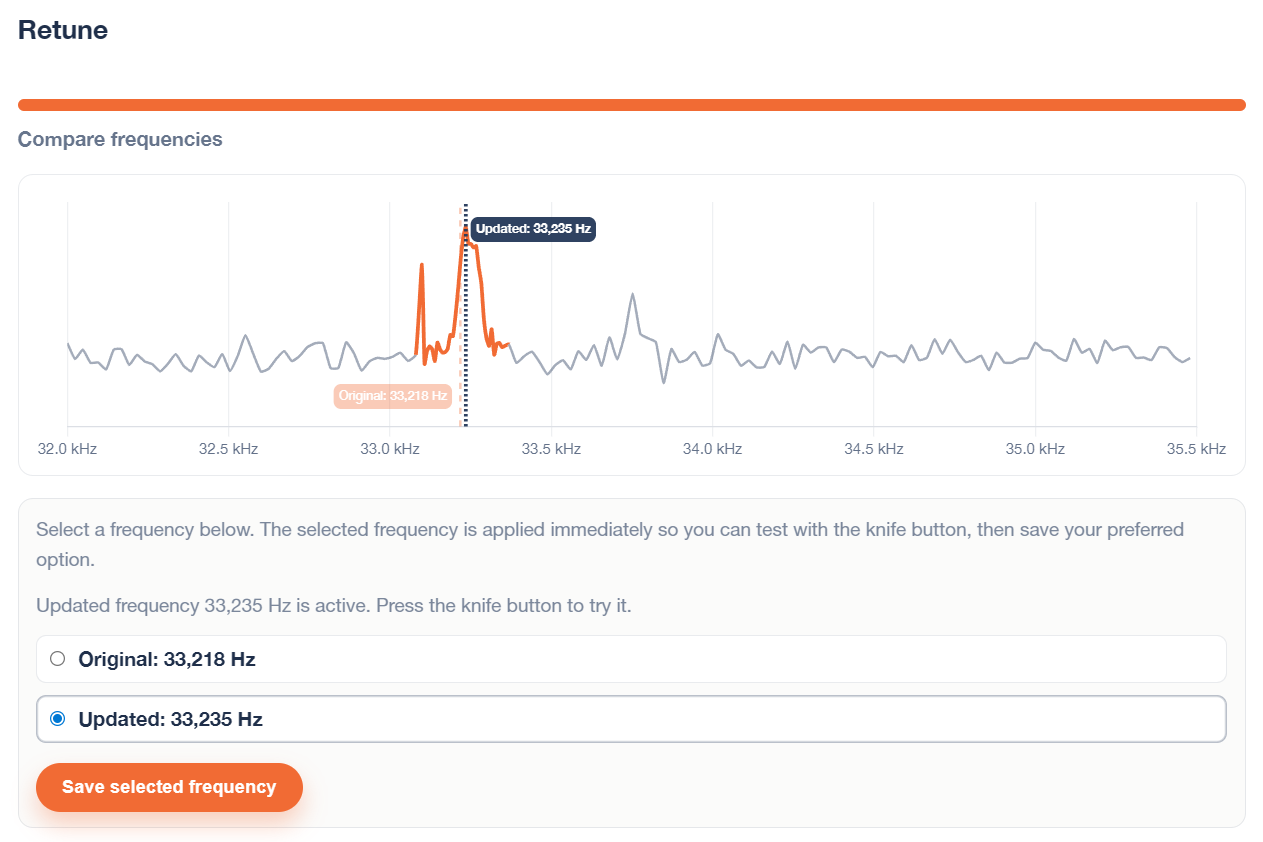Click Save selected frequency button

click(169, 787)
